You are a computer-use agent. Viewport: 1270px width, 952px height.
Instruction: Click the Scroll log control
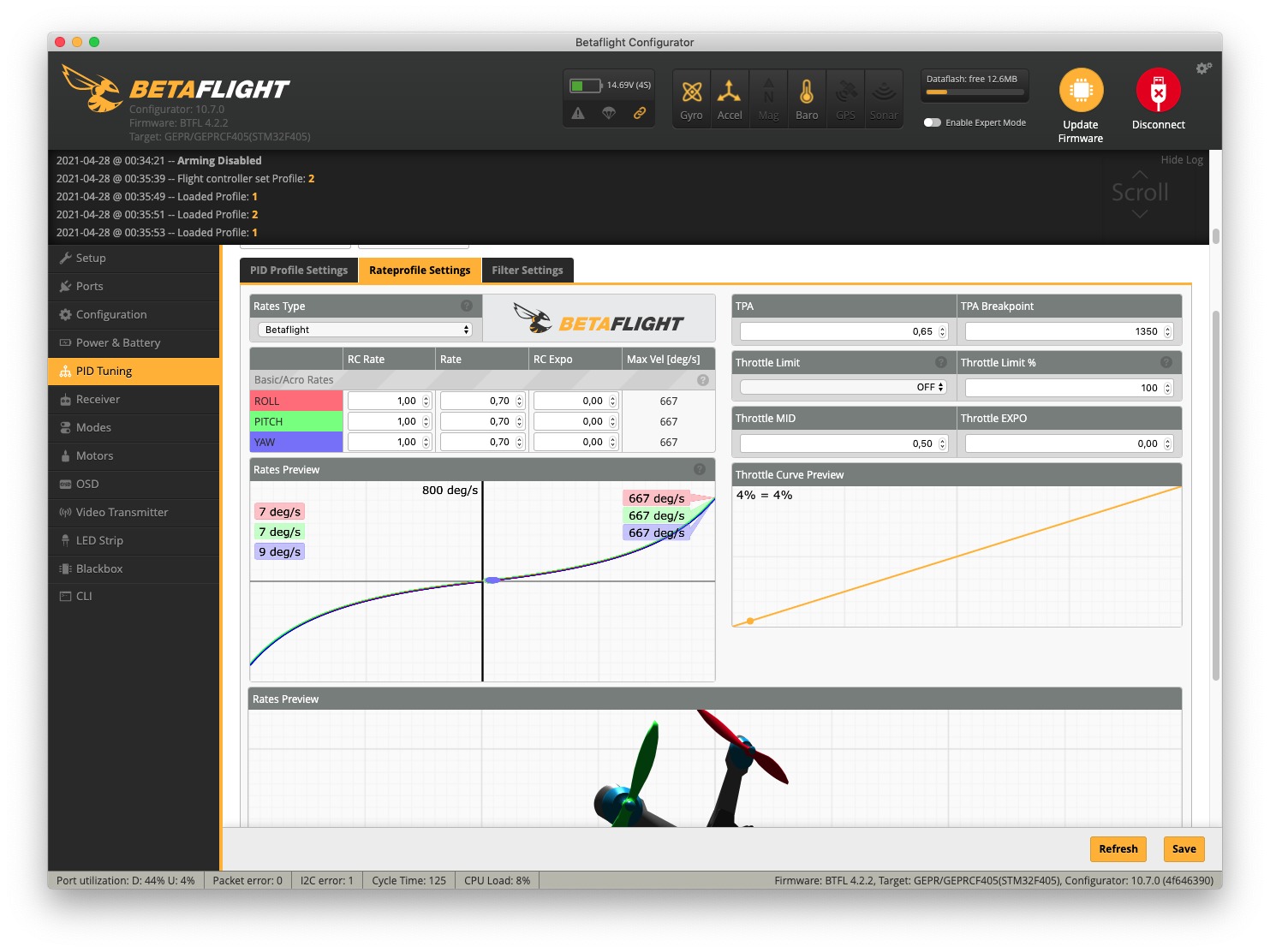pos(1140,193)
